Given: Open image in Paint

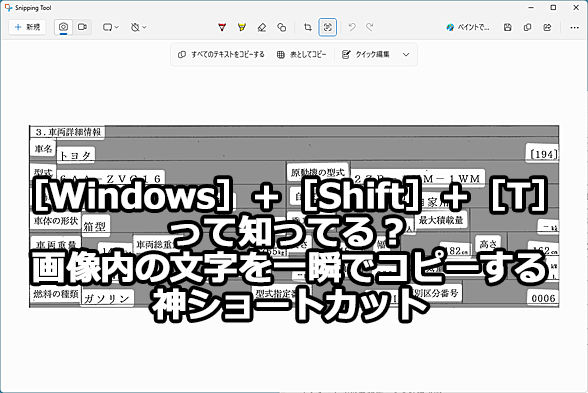Looking at the screenshot, I should click(467, 27).
